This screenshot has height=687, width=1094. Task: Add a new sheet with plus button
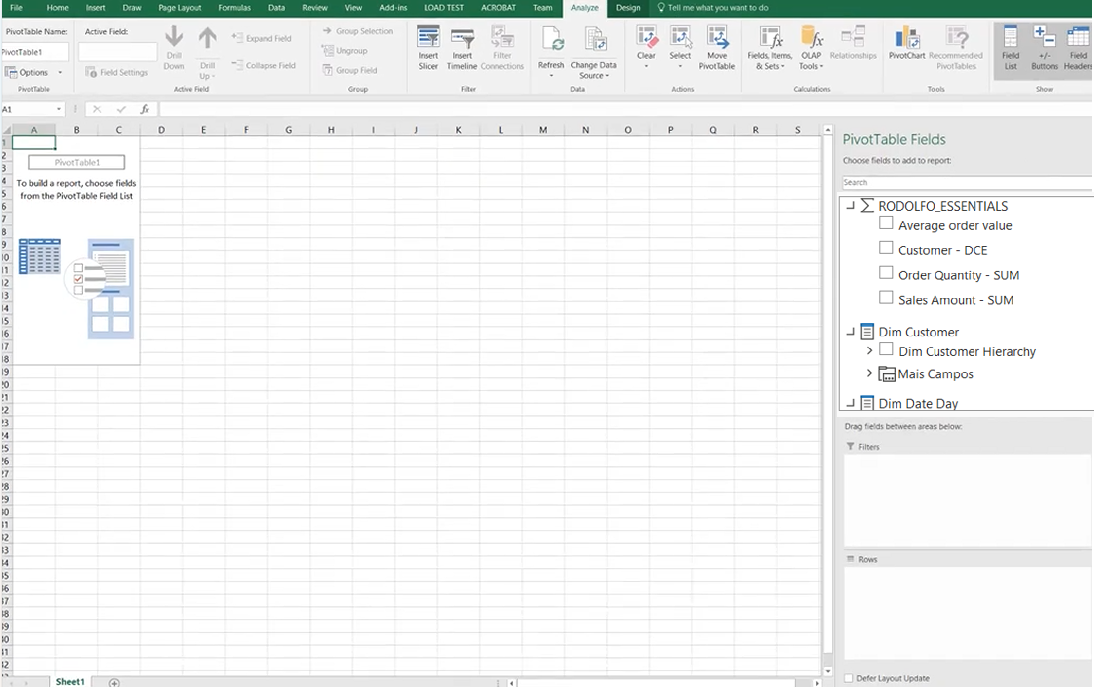tap(114, 682)
